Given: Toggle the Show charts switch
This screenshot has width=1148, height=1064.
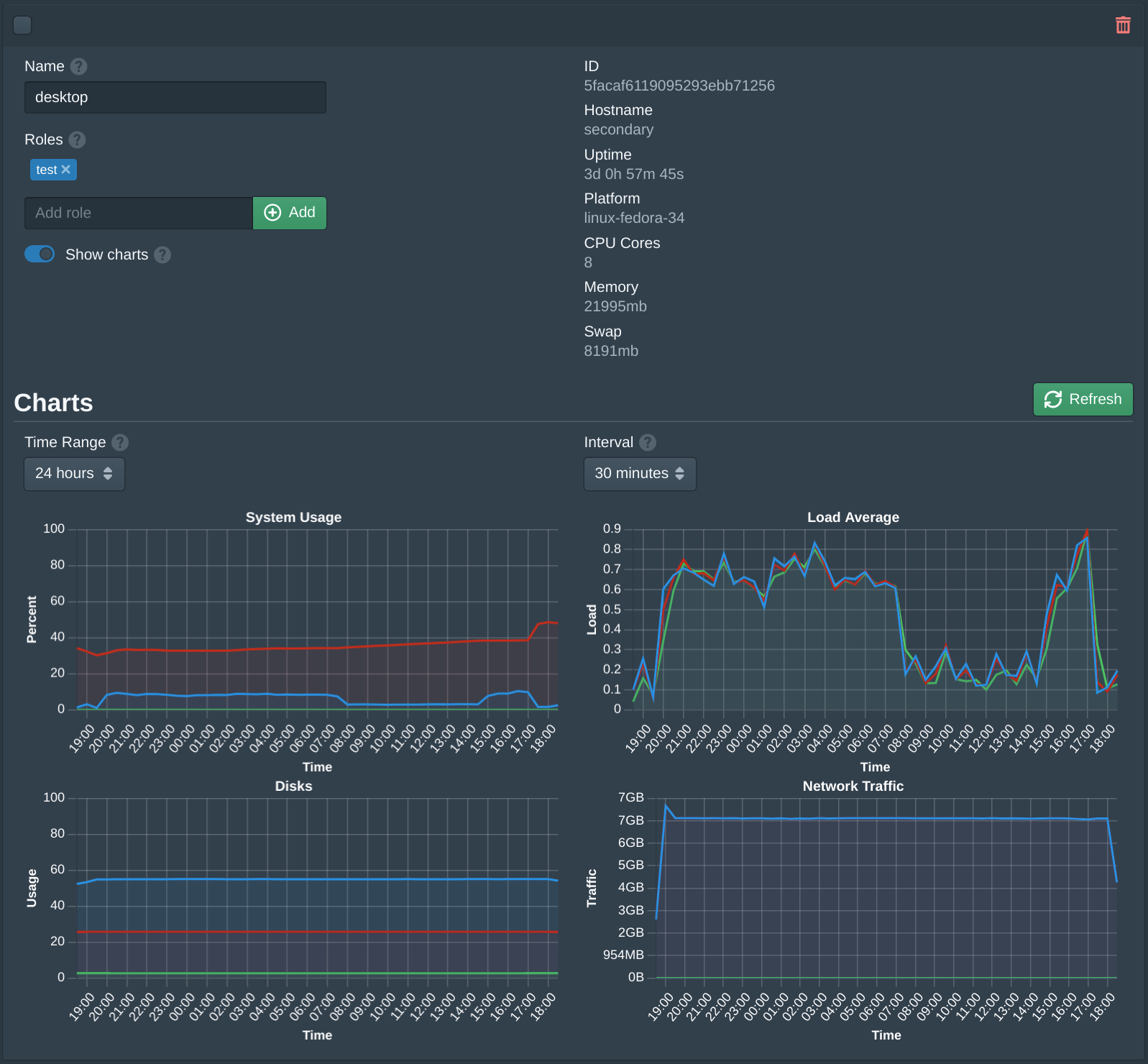Looking at the screenshot, I should point(40,254).
